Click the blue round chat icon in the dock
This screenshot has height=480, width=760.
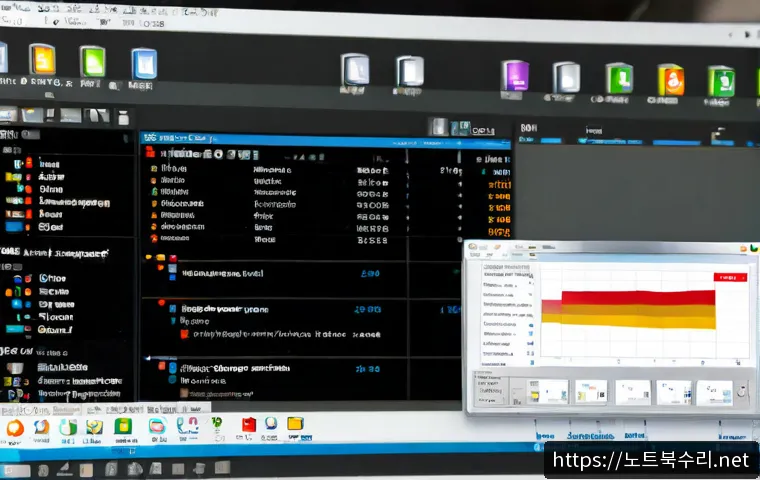tap(271, 424)
